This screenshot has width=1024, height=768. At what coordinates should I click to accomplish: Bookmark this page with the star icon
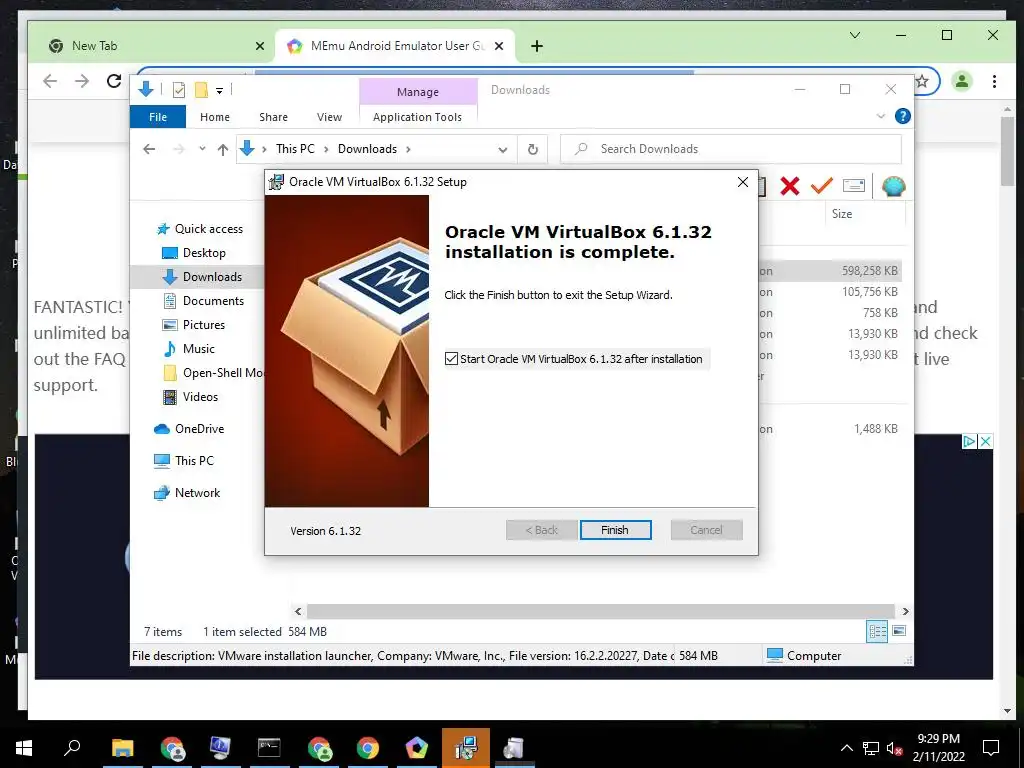pyautogui.click(x=922, y=81)
